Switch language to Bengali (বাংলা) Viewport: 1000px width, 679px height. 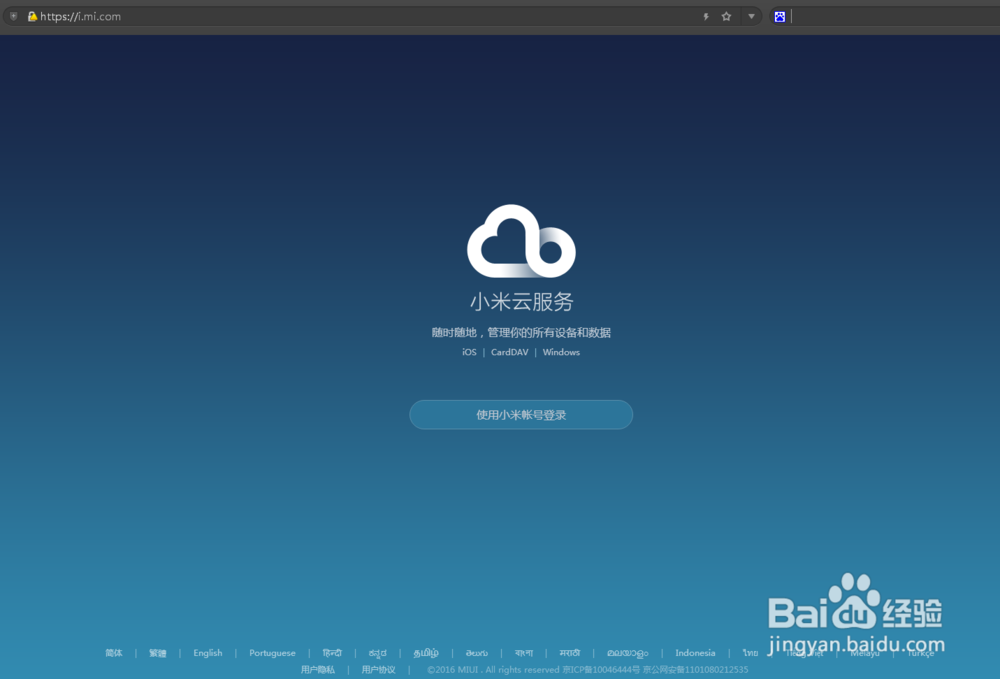pyautogui.click(x=524, y=653)
